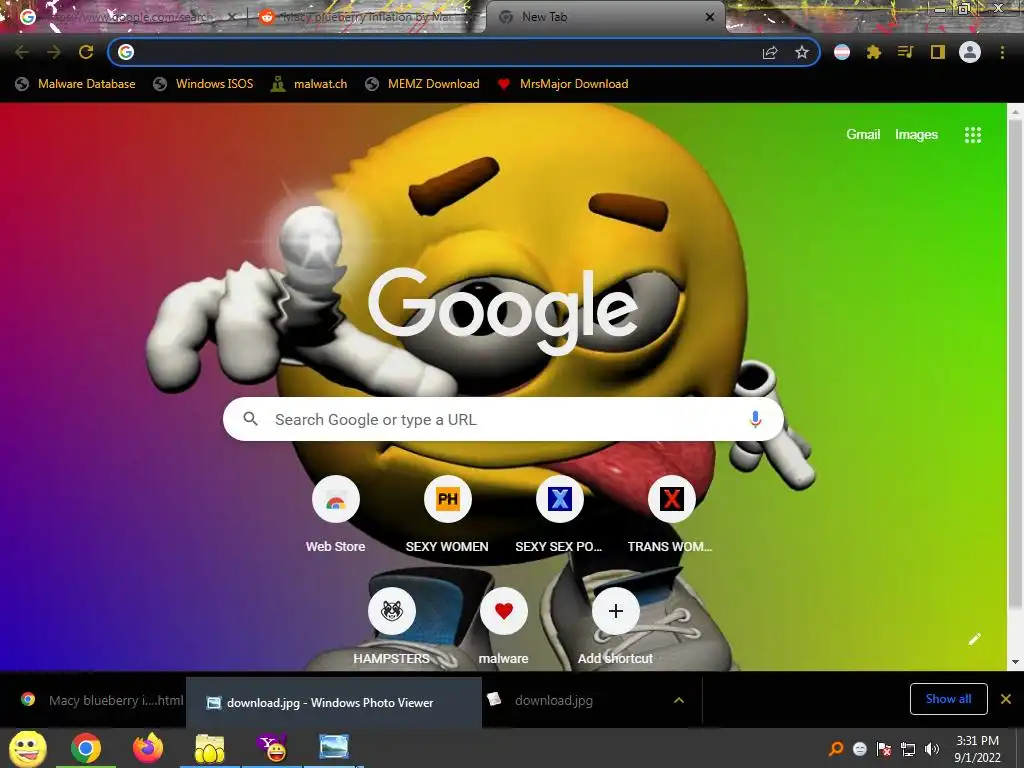The width and height of the screenshot is (1024, 768).
Task: Open Malware Database bookmark
Action: coord(76,84)
